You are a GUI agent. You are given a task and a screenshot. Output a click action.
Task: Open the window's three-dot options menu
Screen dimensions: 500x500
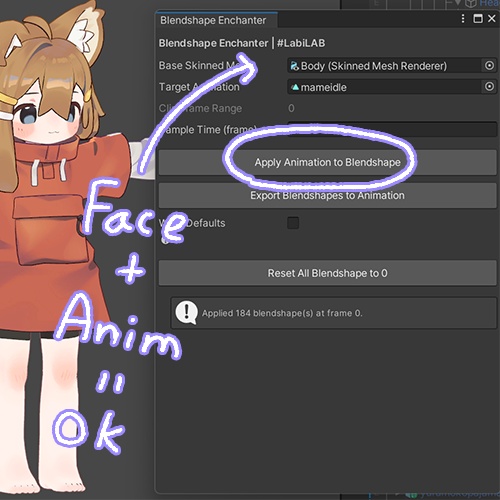[x=463, y=19]
